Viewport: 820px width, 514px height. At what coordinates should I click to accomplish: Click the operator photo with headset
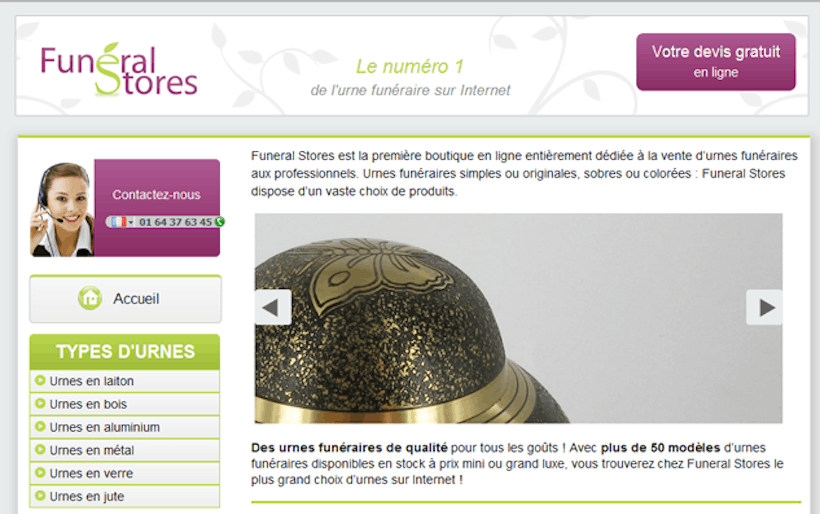pos(62,209)
